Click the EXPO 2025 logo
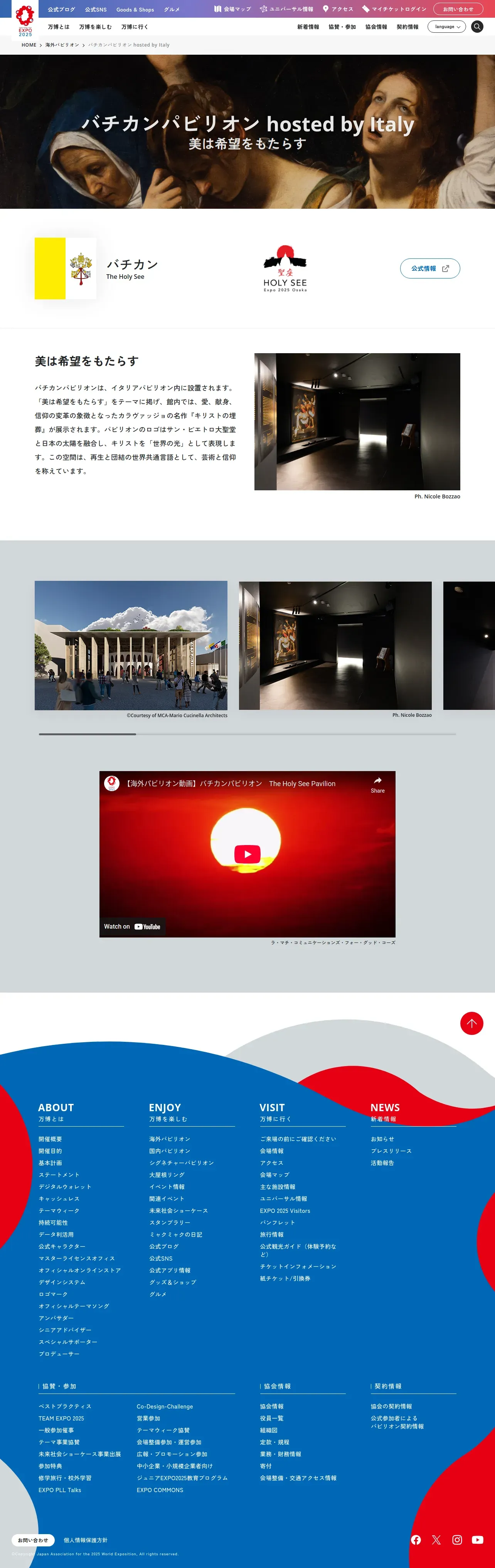The width and height of the screenshot is (495, 1568). pos(25,21)
